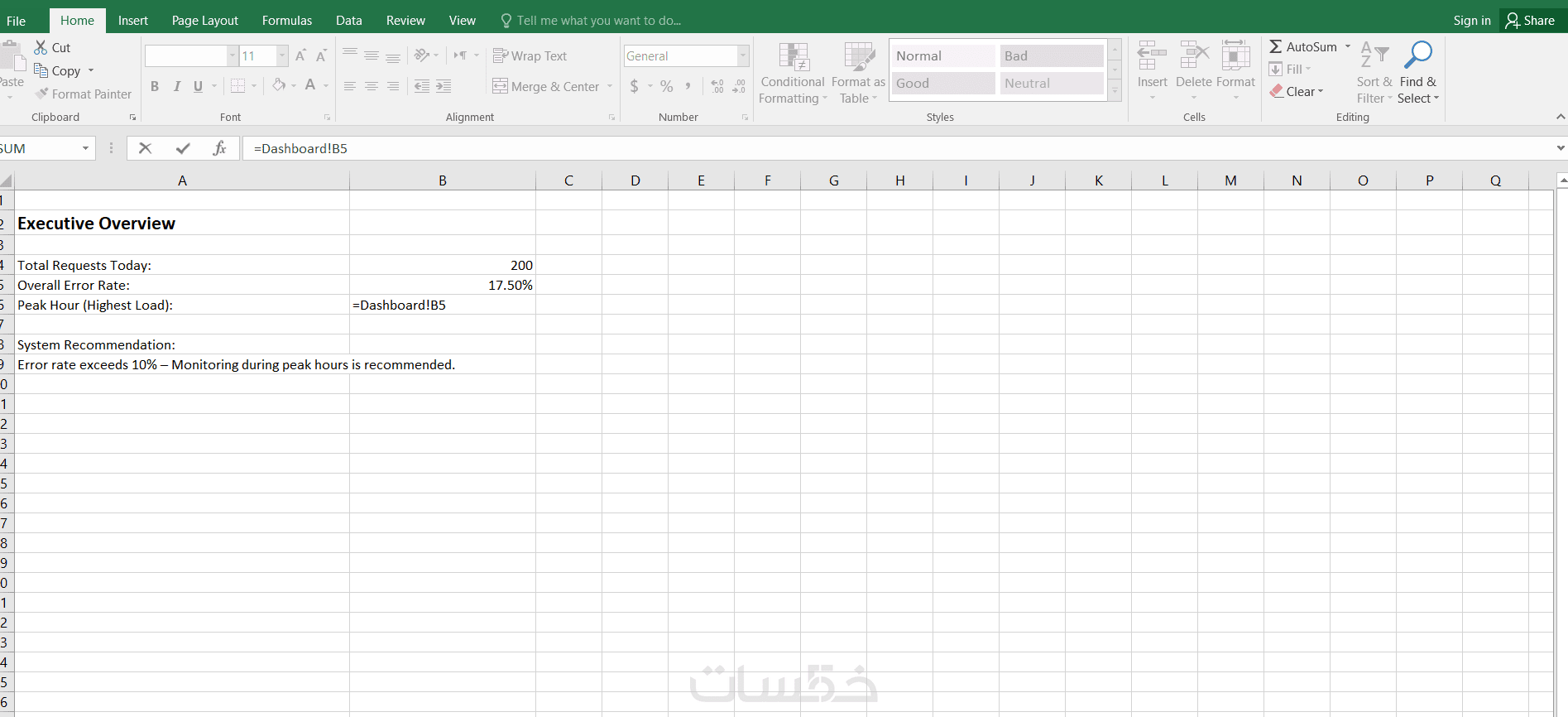Toggle Wrap Text
Viewport: 1568px width, 717px height.
coord(530,55)
